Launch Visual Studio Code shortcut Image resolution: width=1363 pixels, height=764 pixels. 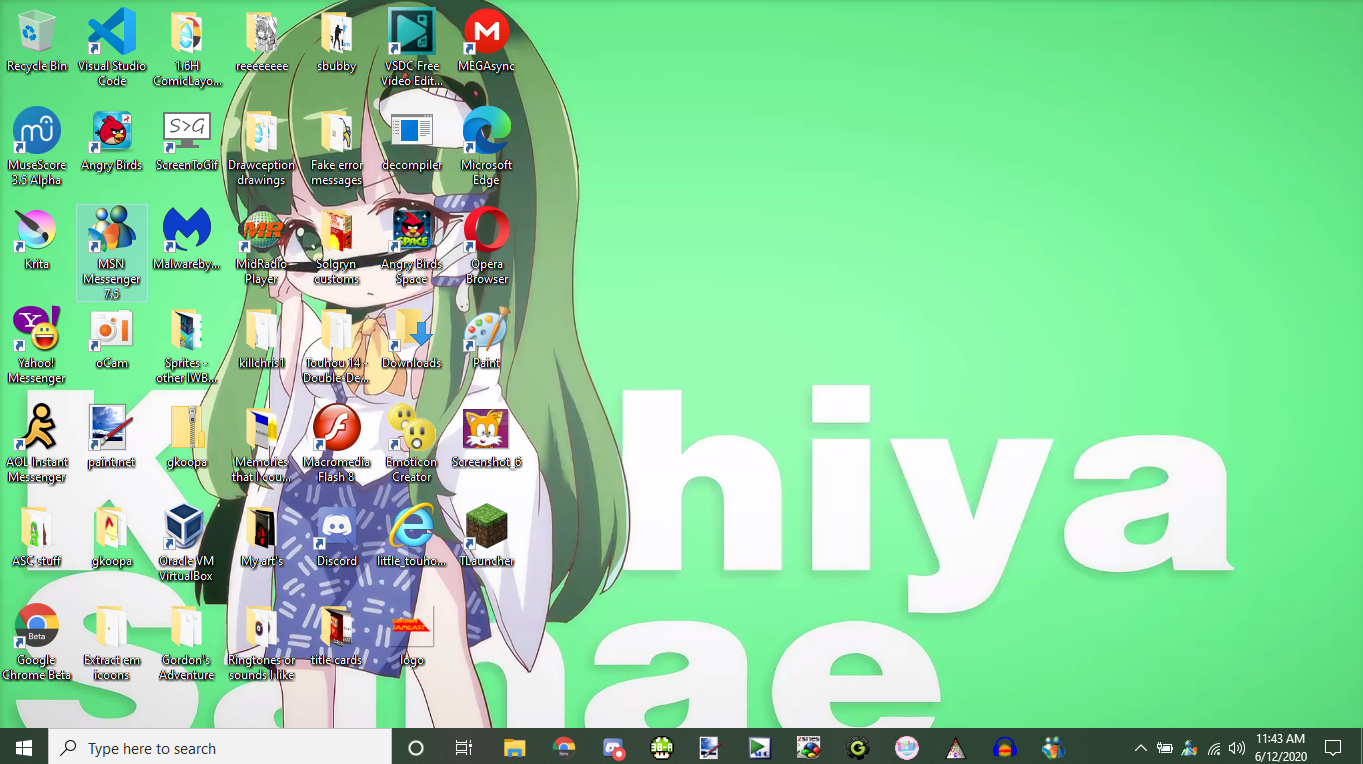(x=112, y=48)
